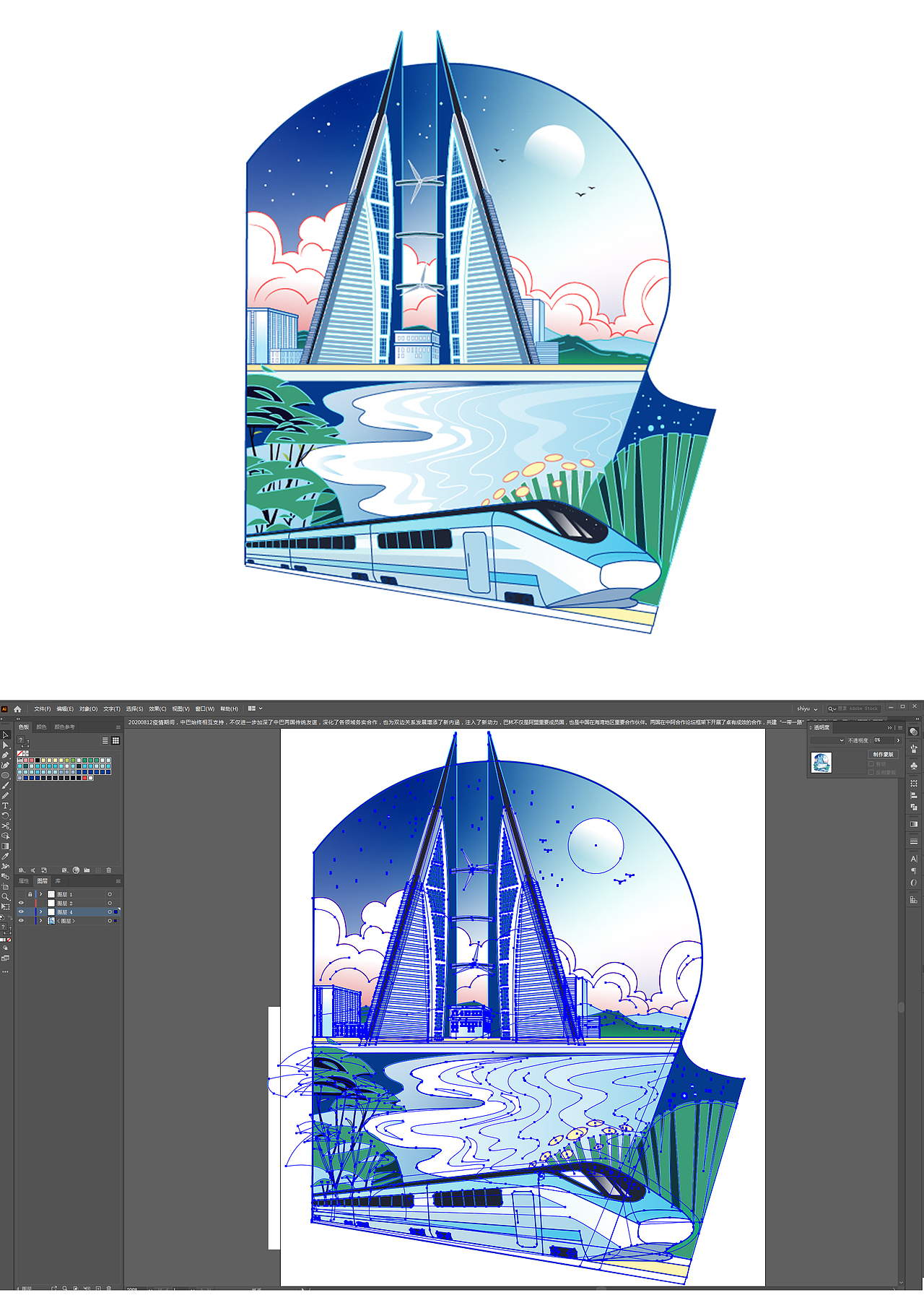Screen dimensions: 924x1308
Task: Open opacity slider arrow next to 0%
Action: point(898,740)
